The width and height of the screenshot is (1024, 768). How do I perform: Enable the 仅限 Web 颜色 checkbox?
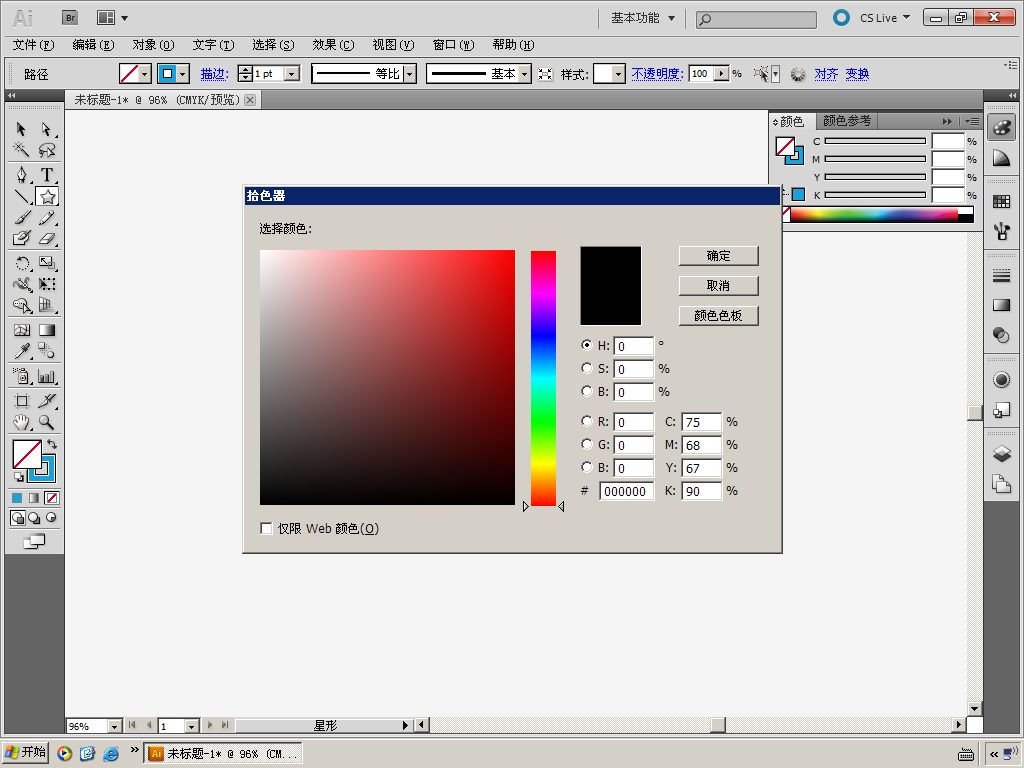[x=266, y=528]
